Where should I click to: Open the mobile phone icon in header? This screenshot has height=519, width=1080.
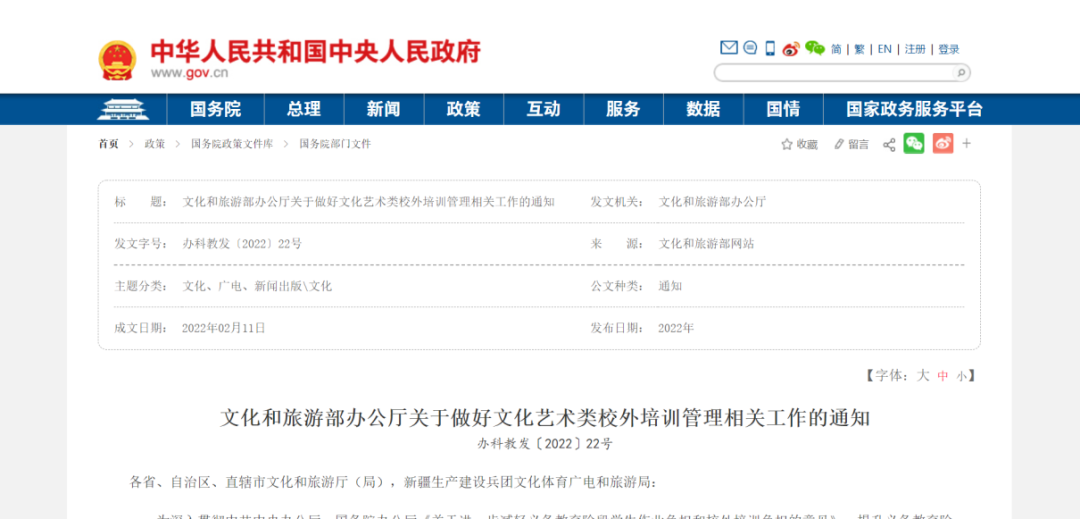[770, 48]
